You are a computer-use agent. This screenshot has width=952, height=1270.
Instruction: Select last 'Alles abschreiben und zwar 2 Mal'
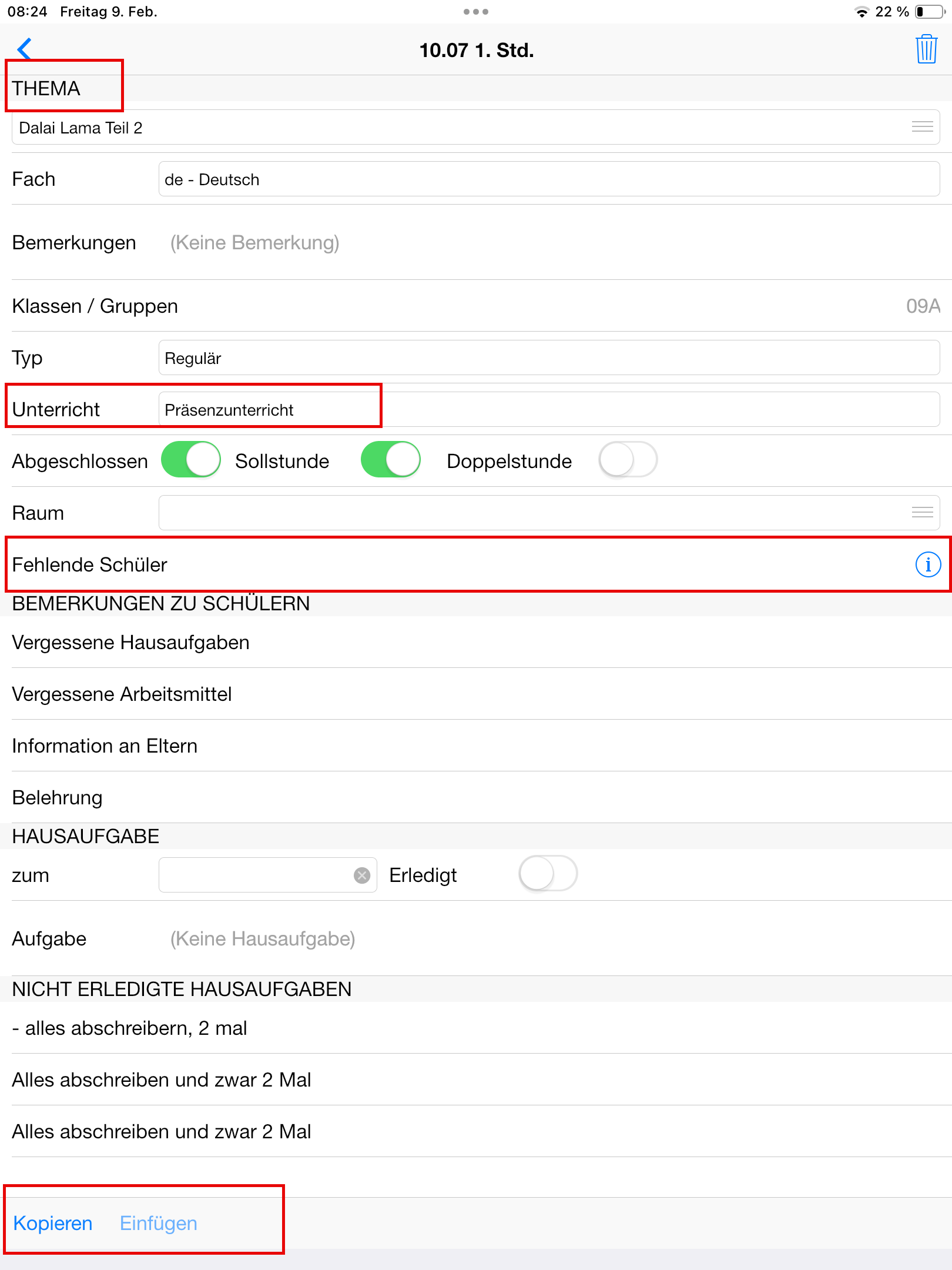coord(476,1131)
